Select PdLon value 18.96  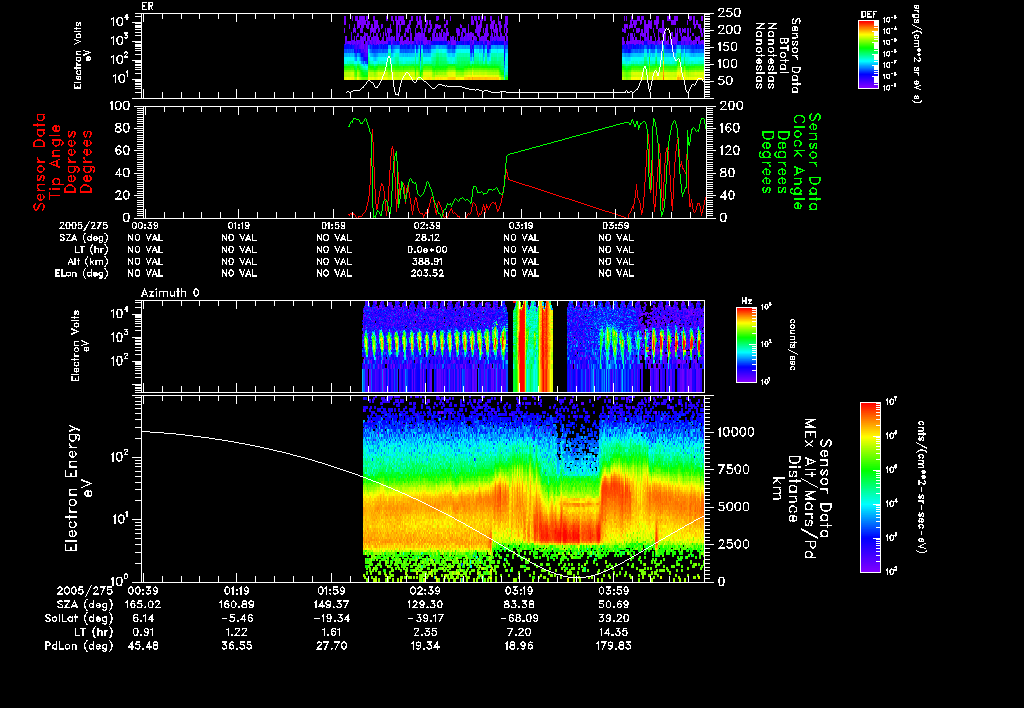519,645
